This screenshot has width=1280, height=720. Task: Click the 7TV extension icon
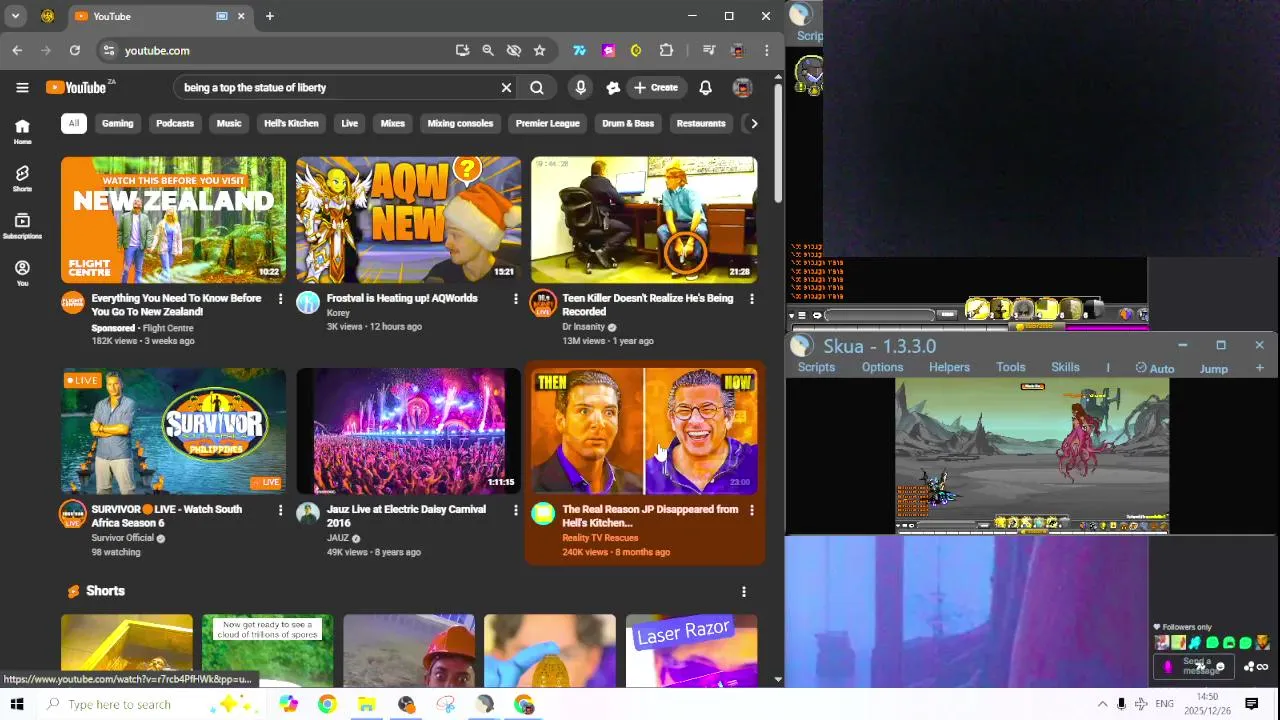coord(579,50)
